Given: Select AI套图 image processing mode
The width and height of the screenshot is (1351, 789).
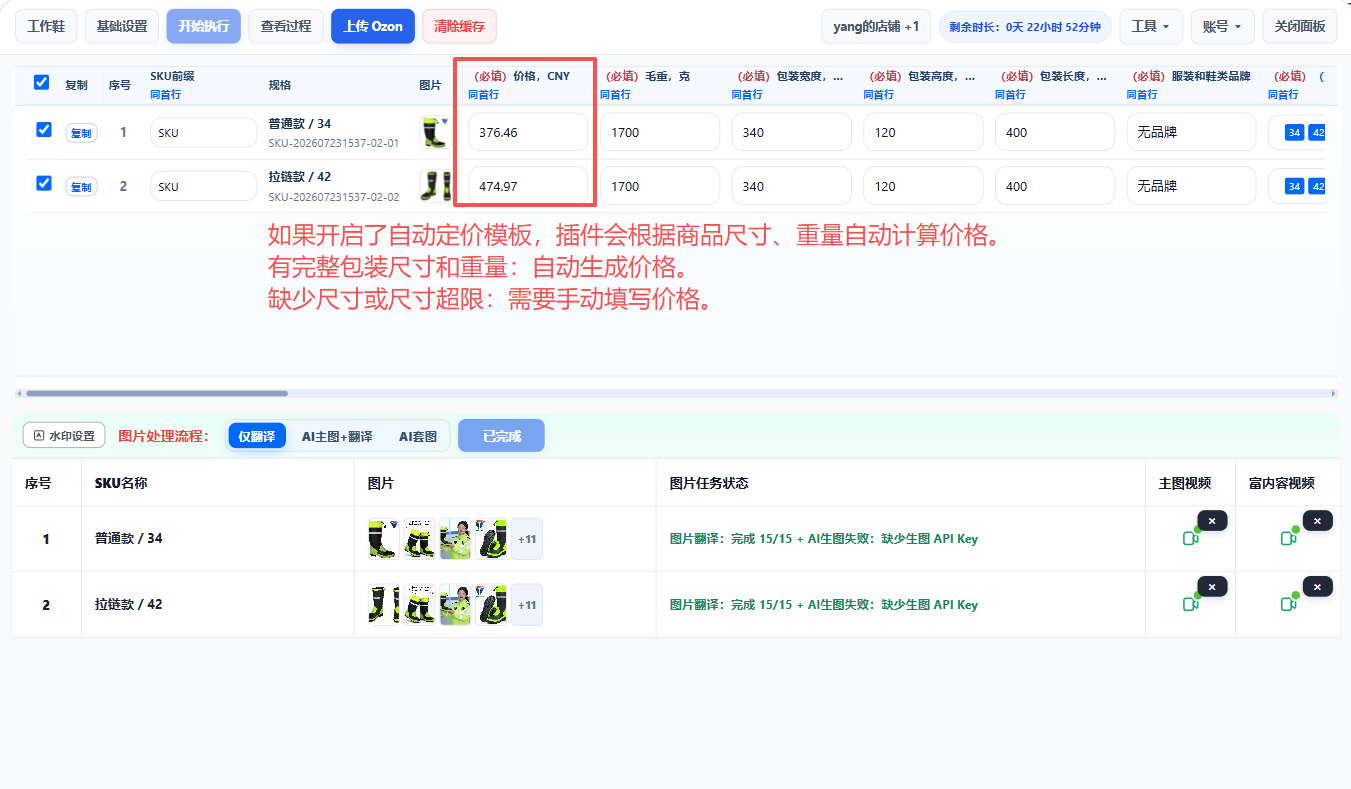Looking at the screenshot, I should pos(418,436).
